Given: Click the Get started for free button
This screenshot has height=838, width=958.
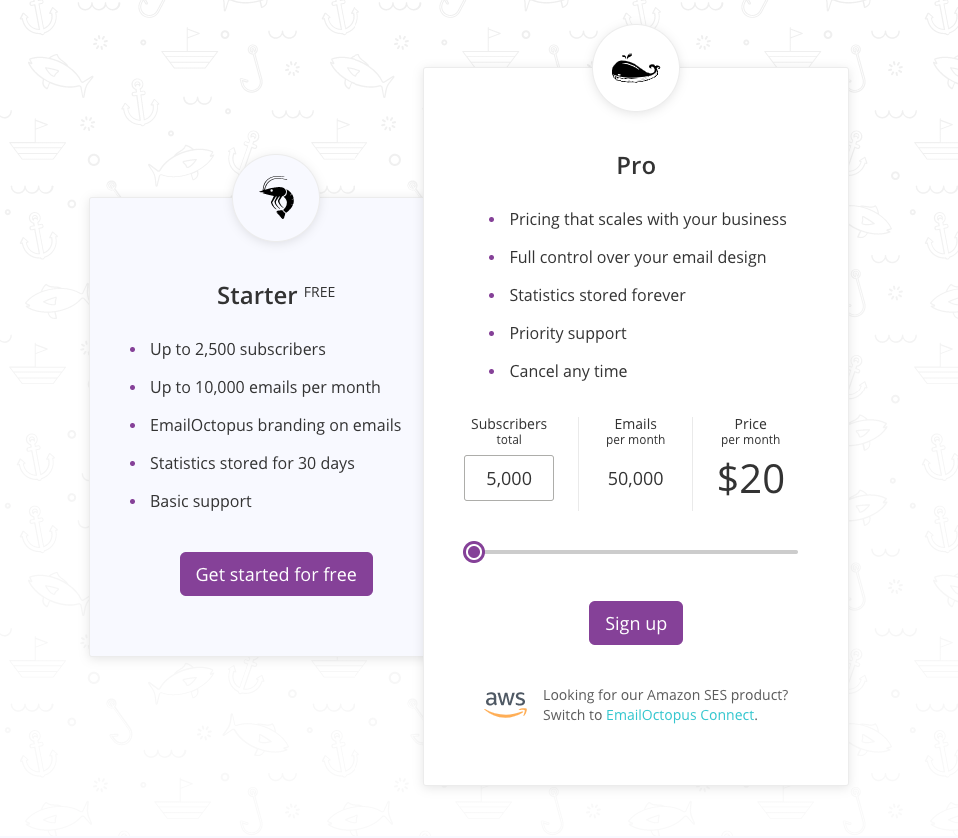Looking at the screenshot, I should (x=276, y=574).
